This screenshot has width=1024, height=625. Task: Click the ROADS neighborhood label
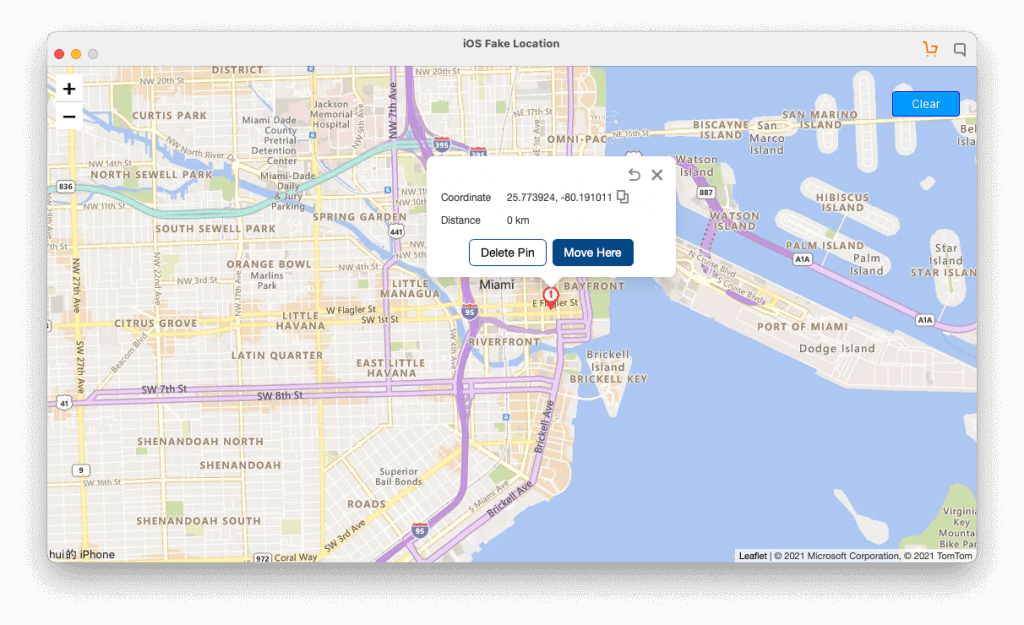click(x=366, y=504)
